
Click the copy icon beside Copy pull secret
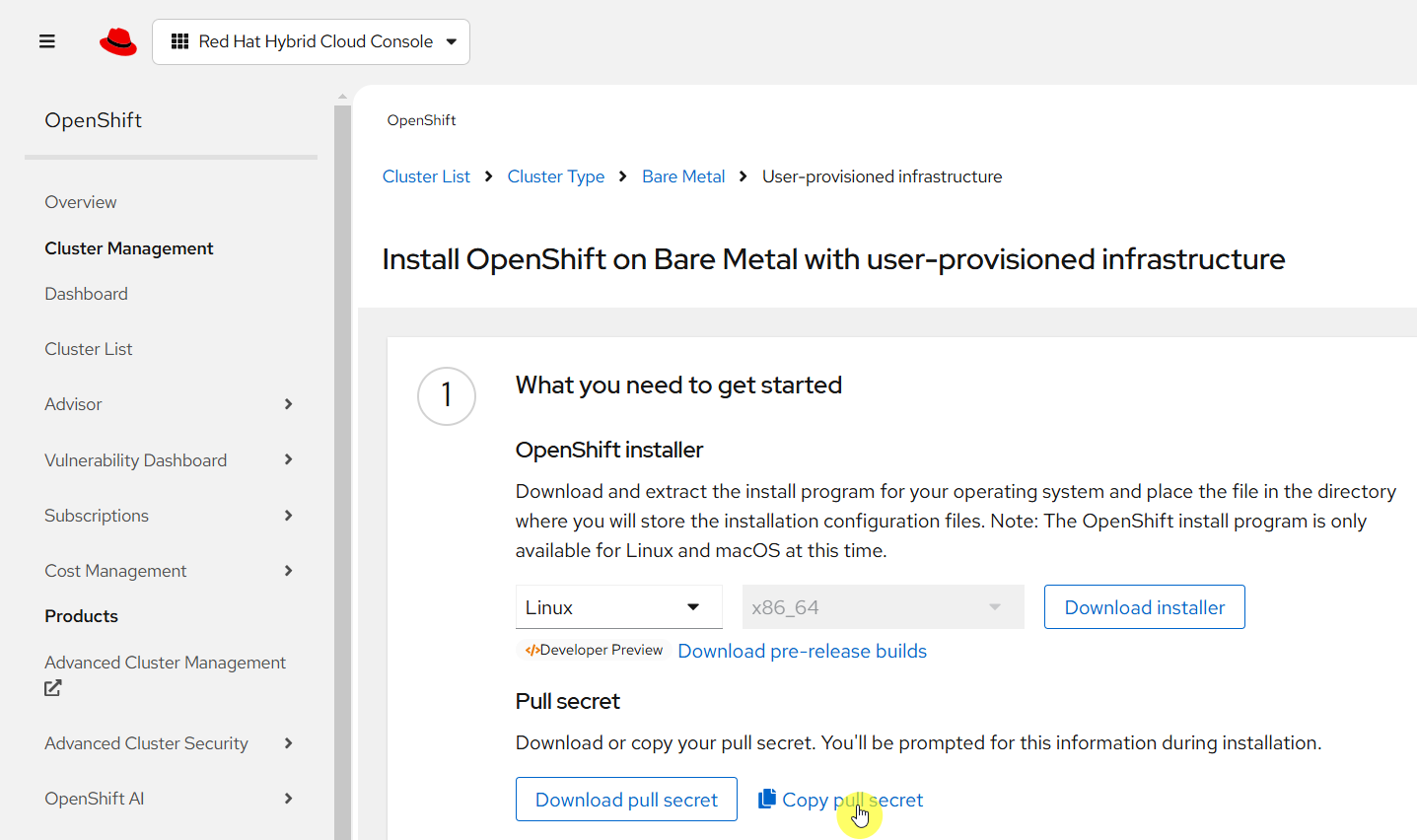click(x=767, y=798)
